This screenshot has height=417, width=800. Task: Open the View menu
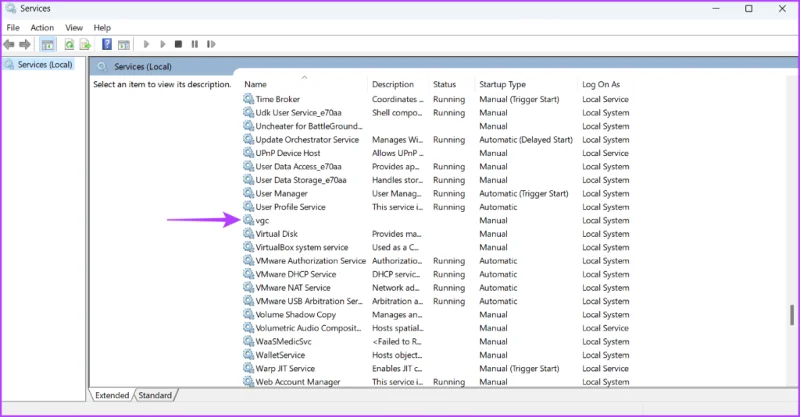[x=73, y=28]
